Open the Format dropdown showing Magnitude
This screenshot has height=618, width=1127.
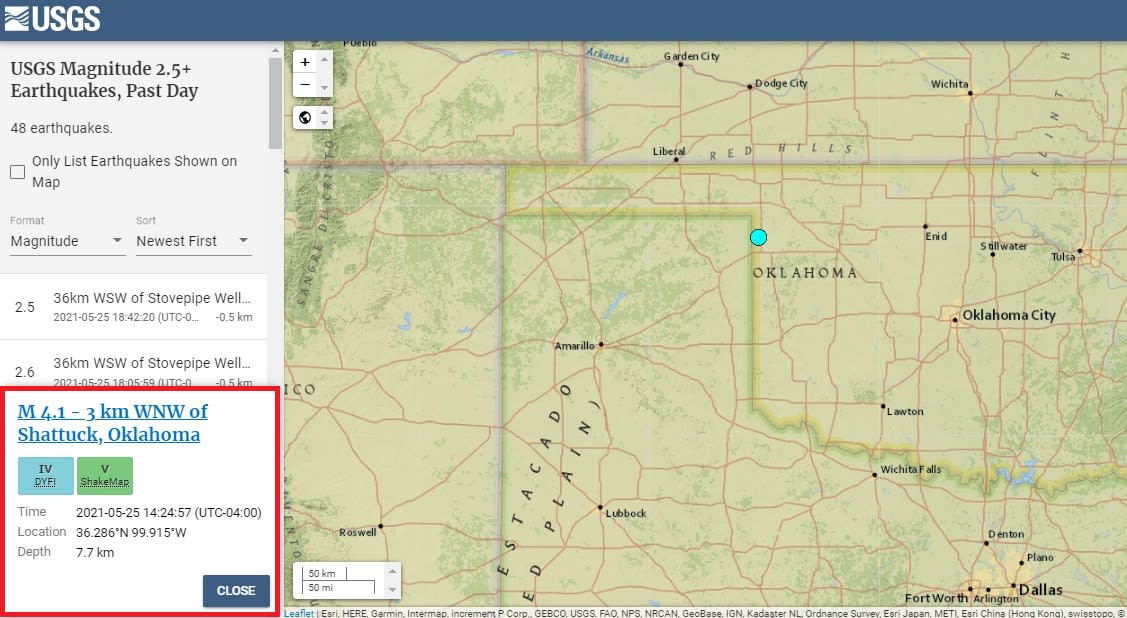pos(67,241)
